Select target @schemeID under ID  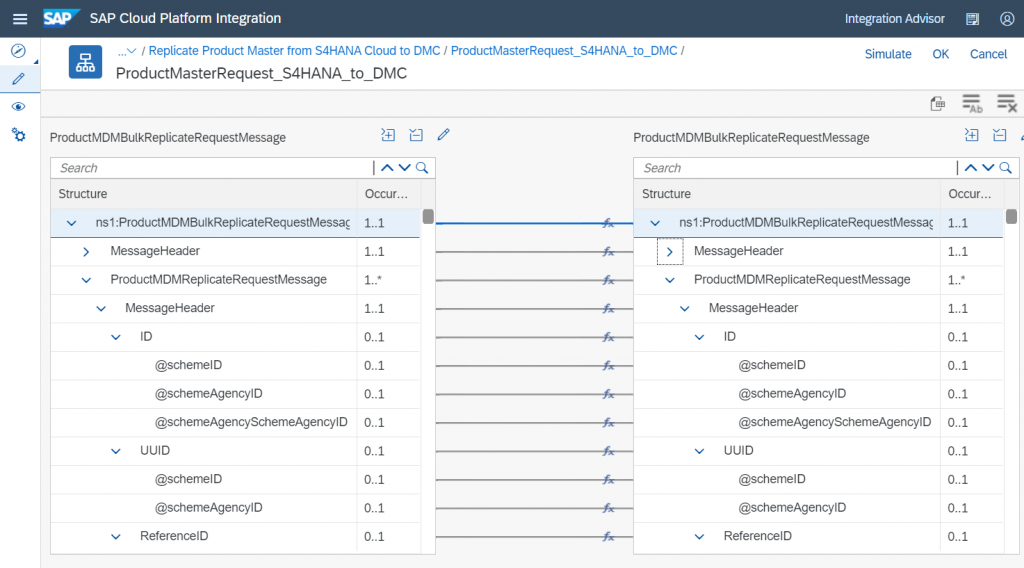[818, 366]
